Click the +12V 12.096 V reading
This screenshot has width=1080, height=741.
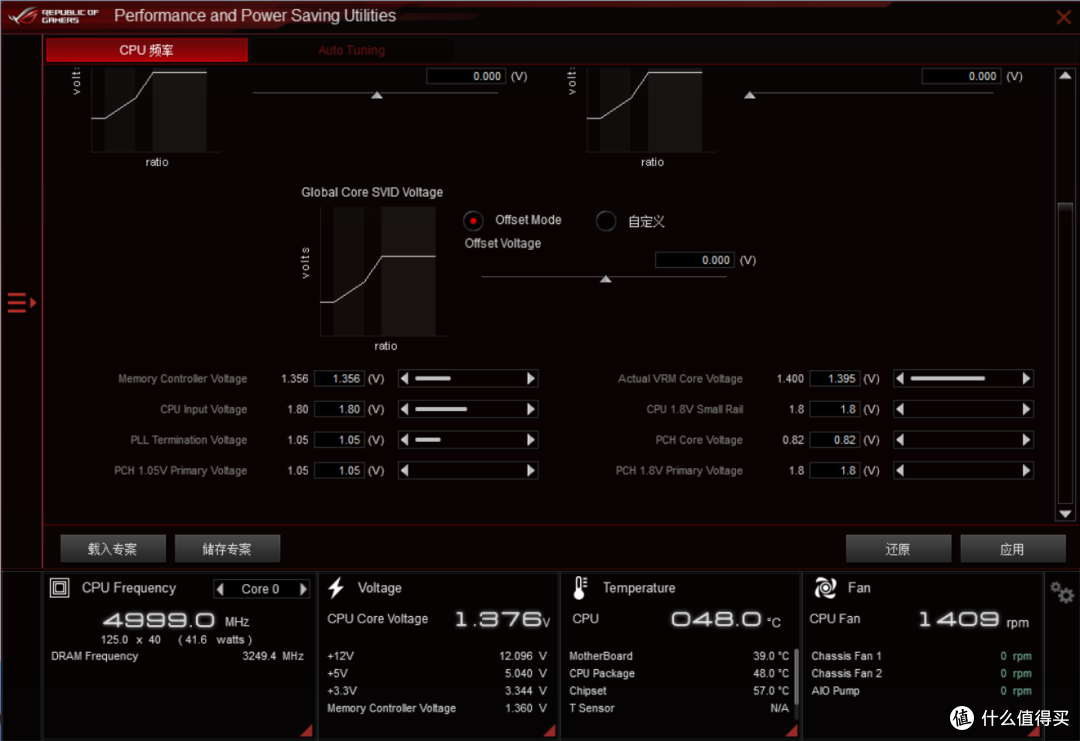click(x=523, y=656)
